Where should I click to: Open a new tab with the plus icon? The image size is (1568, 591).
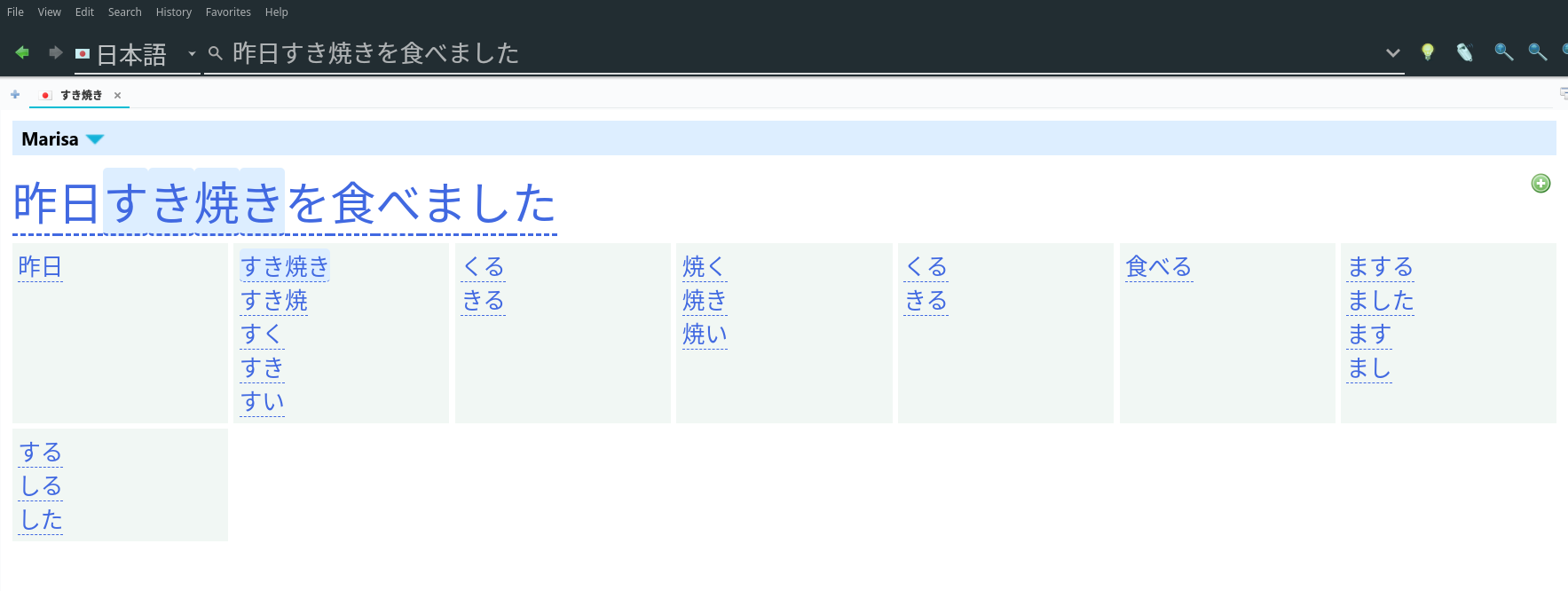point(15,95)
